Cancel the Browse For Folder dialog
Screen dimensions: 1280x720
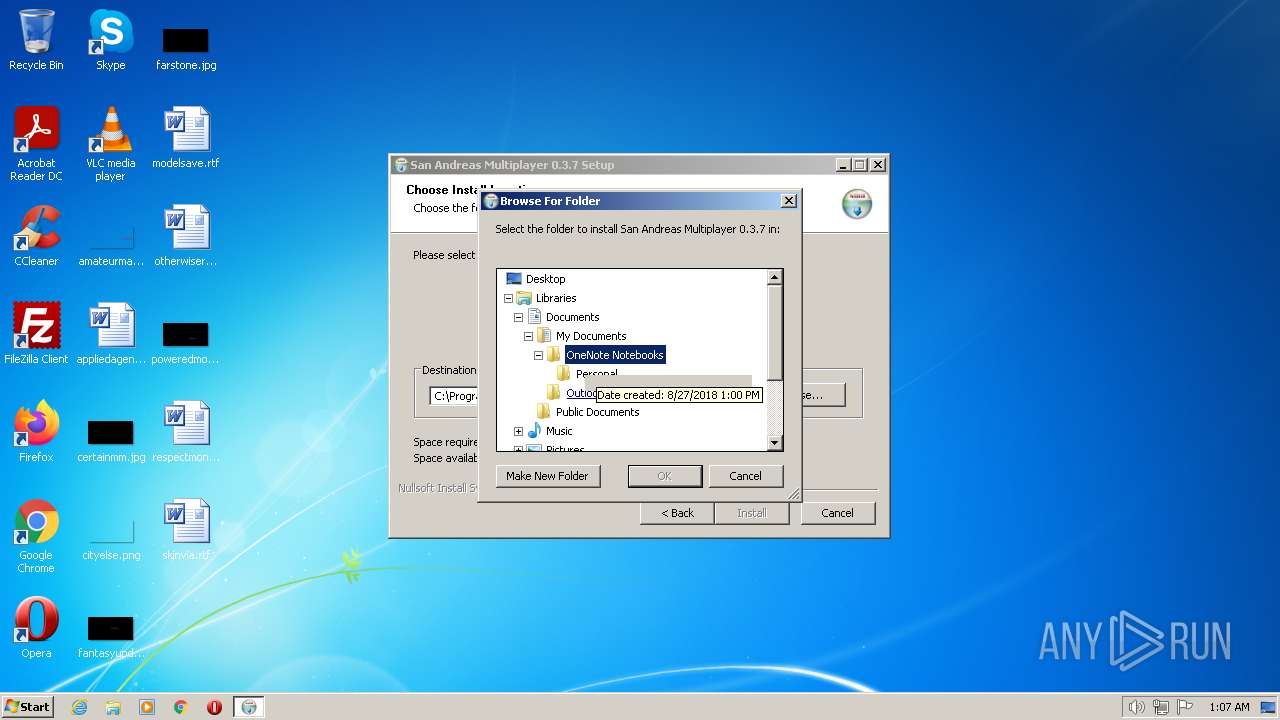(x=745, y=476)
